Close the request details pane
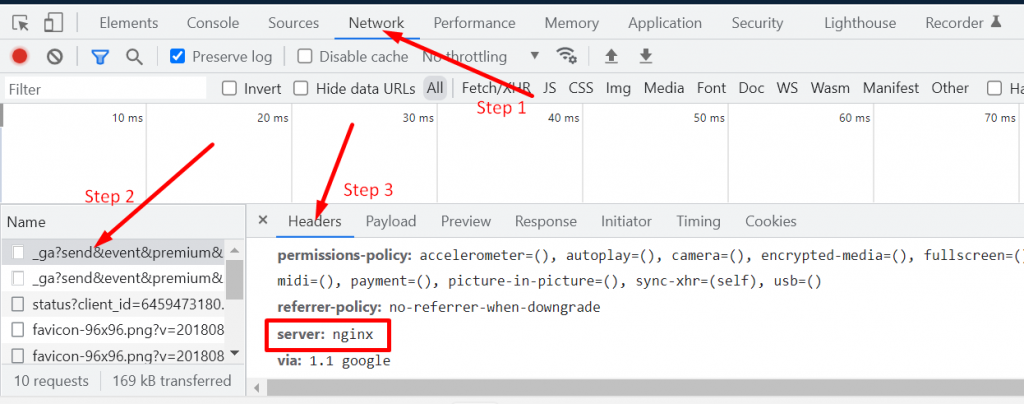Viewport: 1024px width, 404px height. click(x=263, y=220)
